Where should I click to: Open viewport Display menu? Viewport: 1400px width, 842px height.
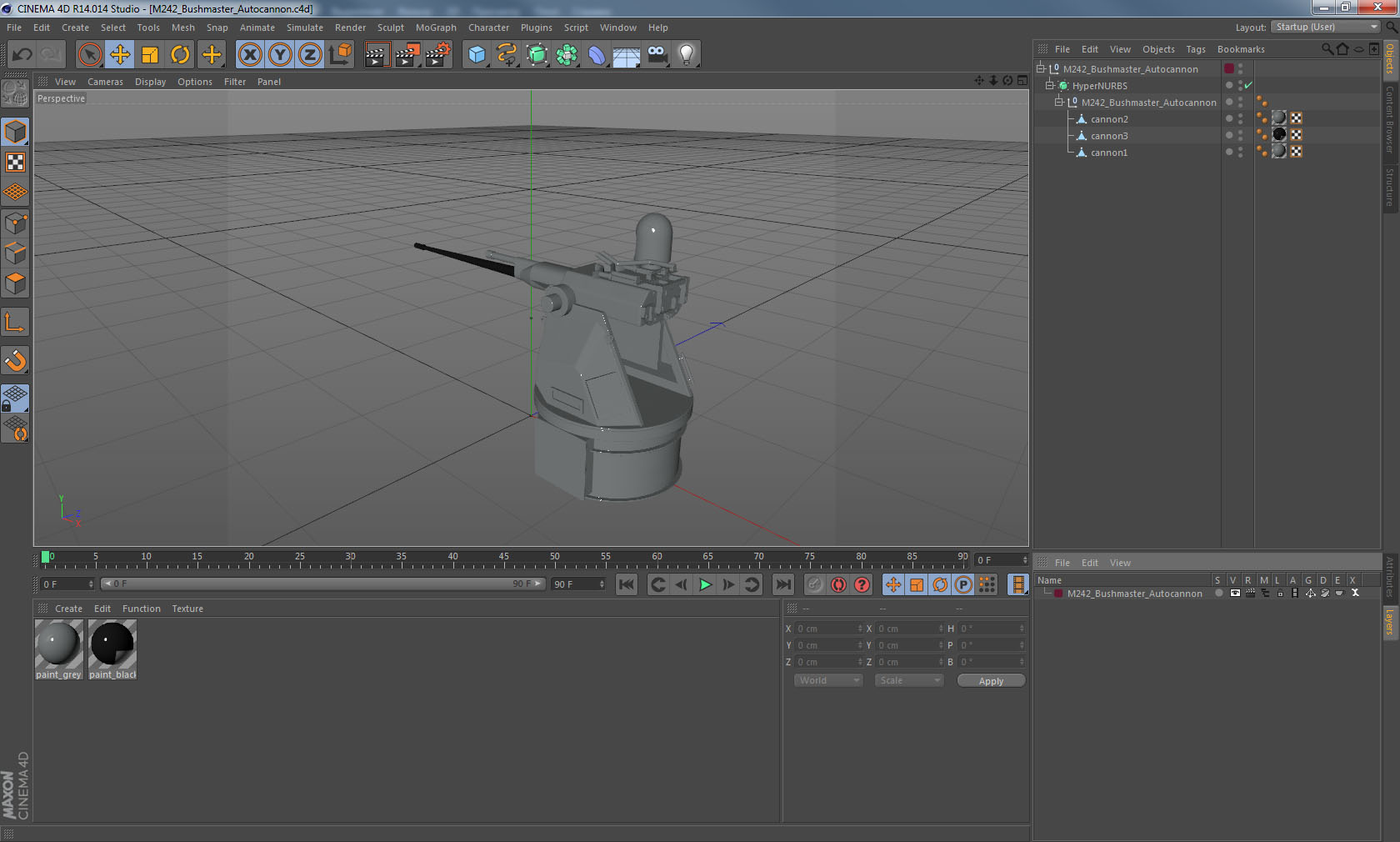click(x=150, y=82)
